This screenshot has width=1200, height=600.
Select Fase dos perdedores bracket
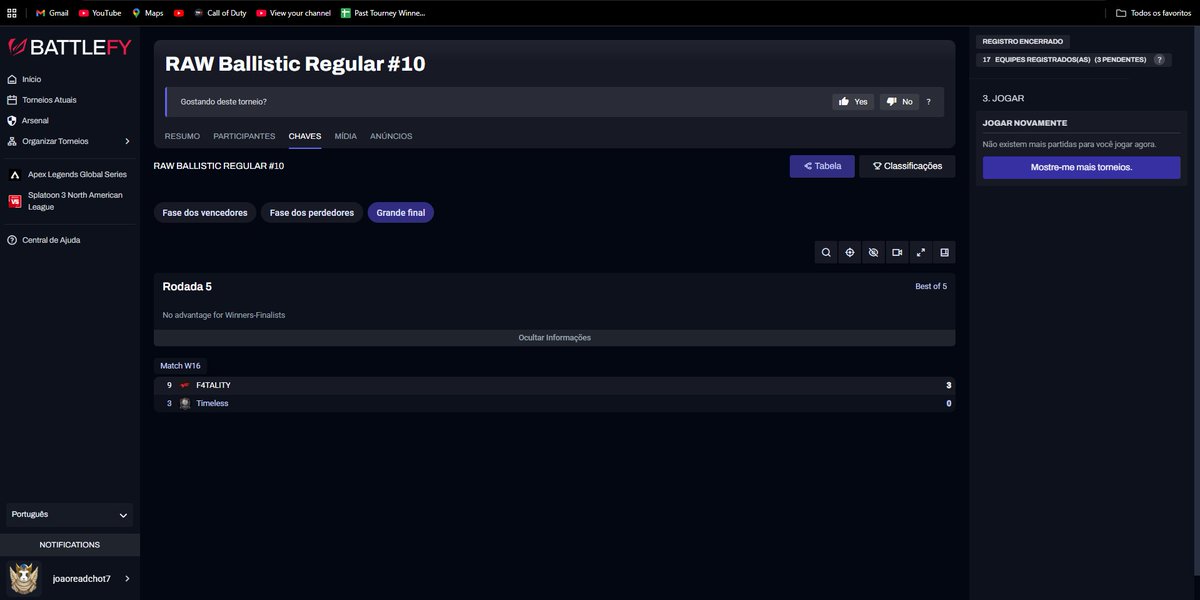tap(312, 213)
